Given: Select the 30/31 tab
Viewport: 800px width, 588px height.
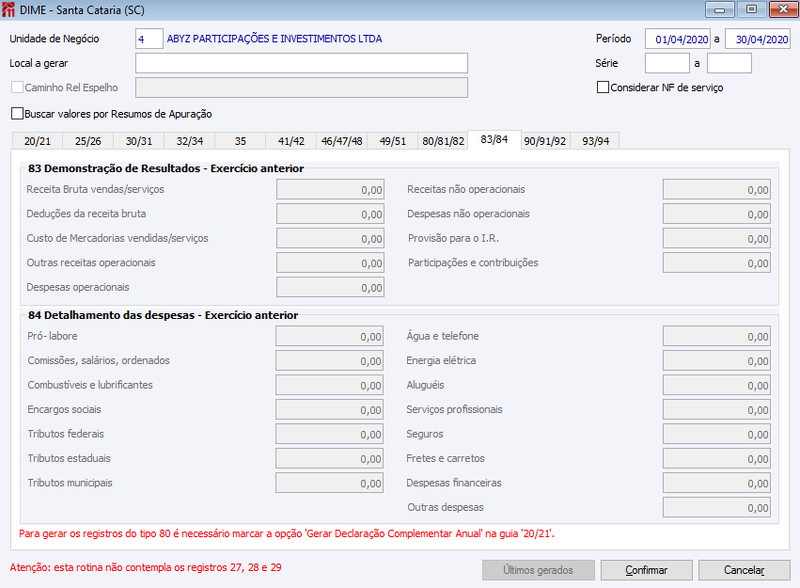Looking at the screenshot, I should click(139, 141).
